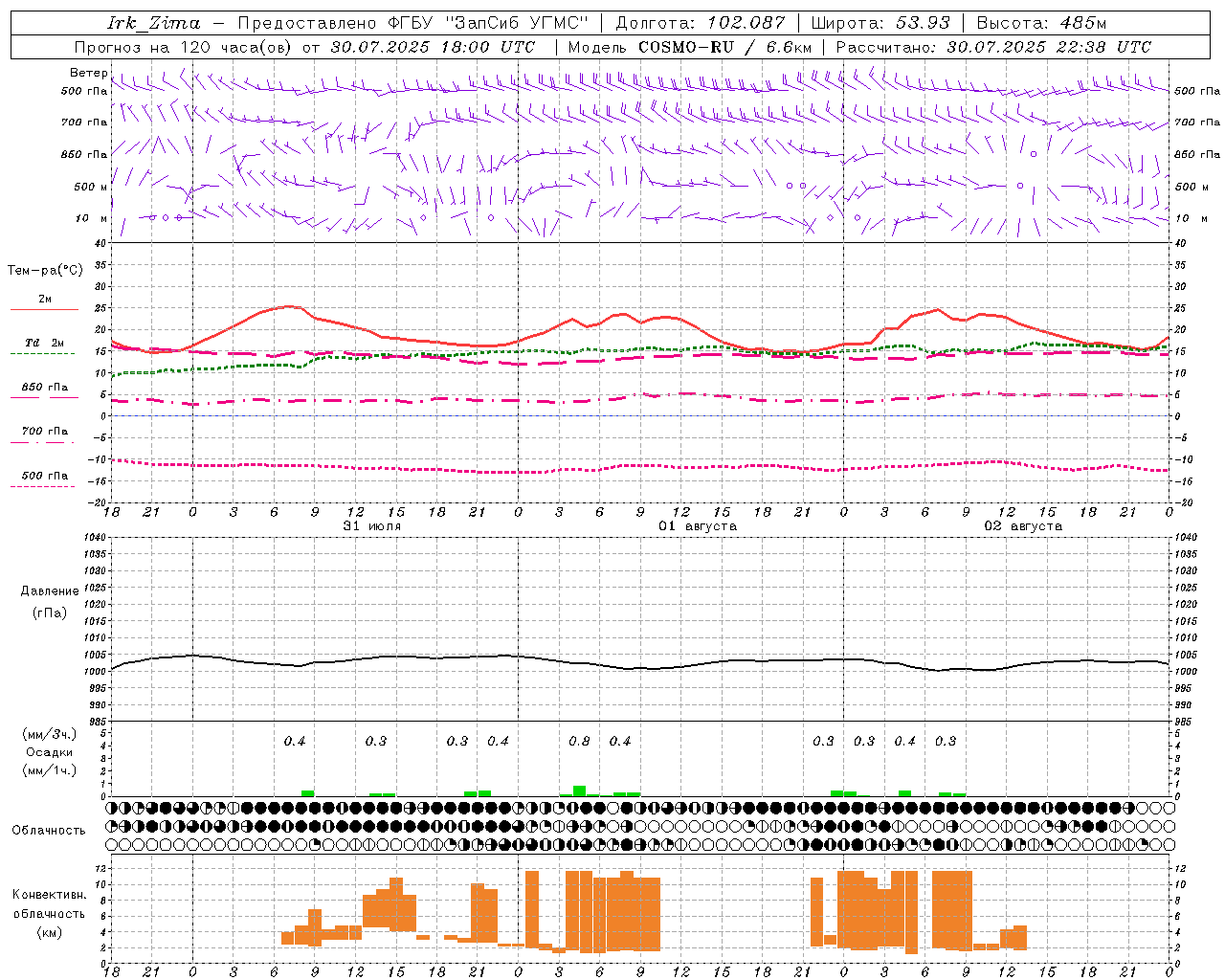The width and height of the screenshot is (1225, 980).
Task: Click the forecast start time 30.07.2025 18:00 UTC
Action: (x=434, y=47)
